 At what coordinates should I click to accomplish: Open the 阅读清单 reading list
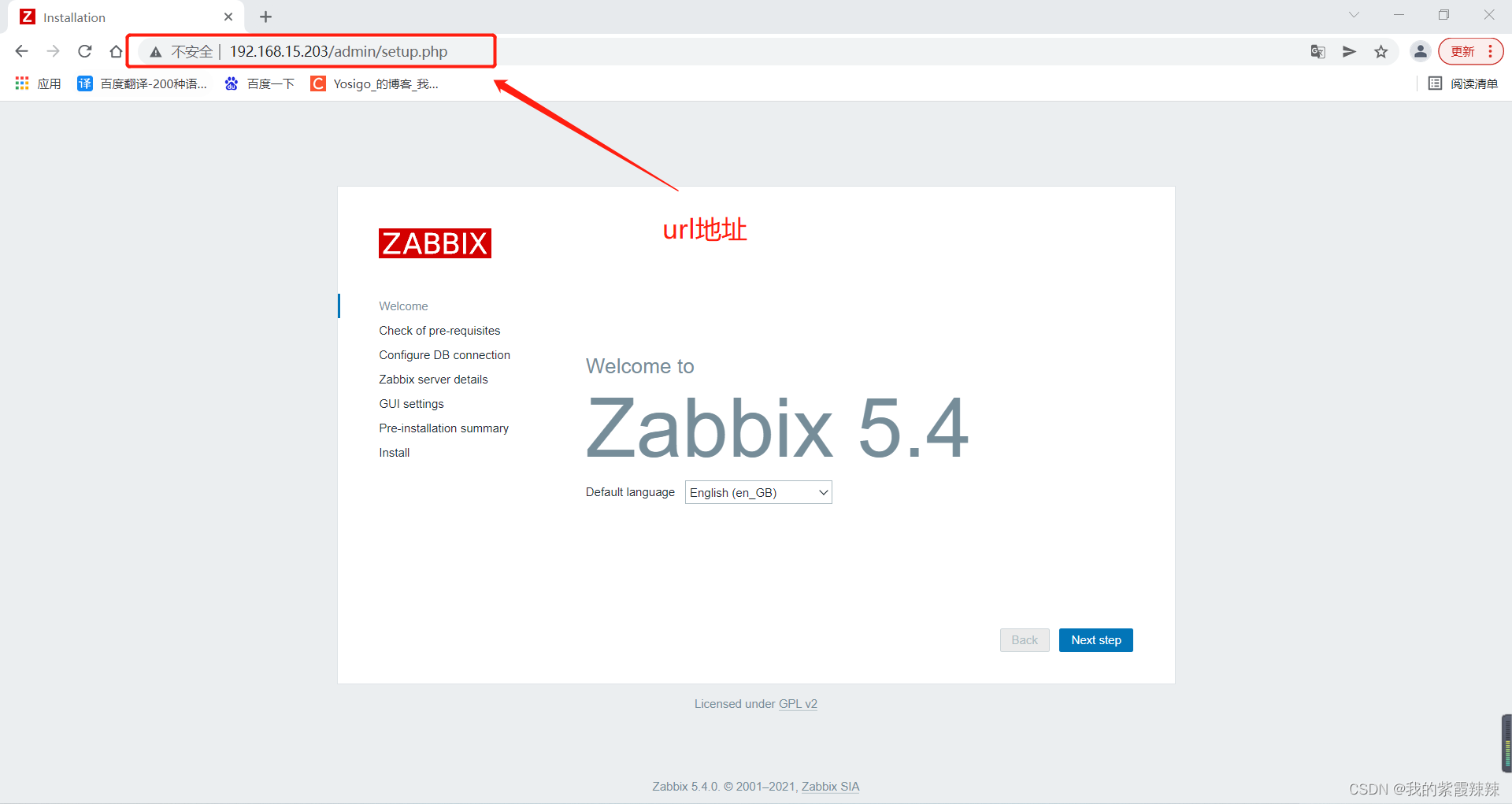coord(1463,83)
